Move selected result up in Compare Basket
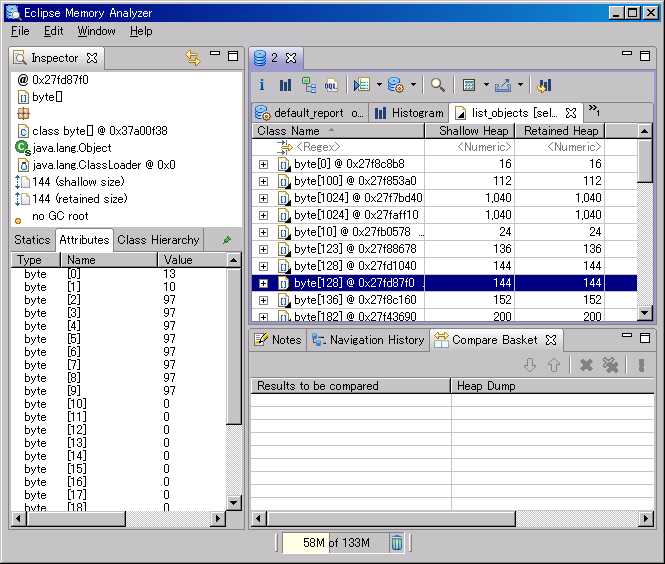The height and width of the screenshot is (564, 665). (x=554, y=365)
